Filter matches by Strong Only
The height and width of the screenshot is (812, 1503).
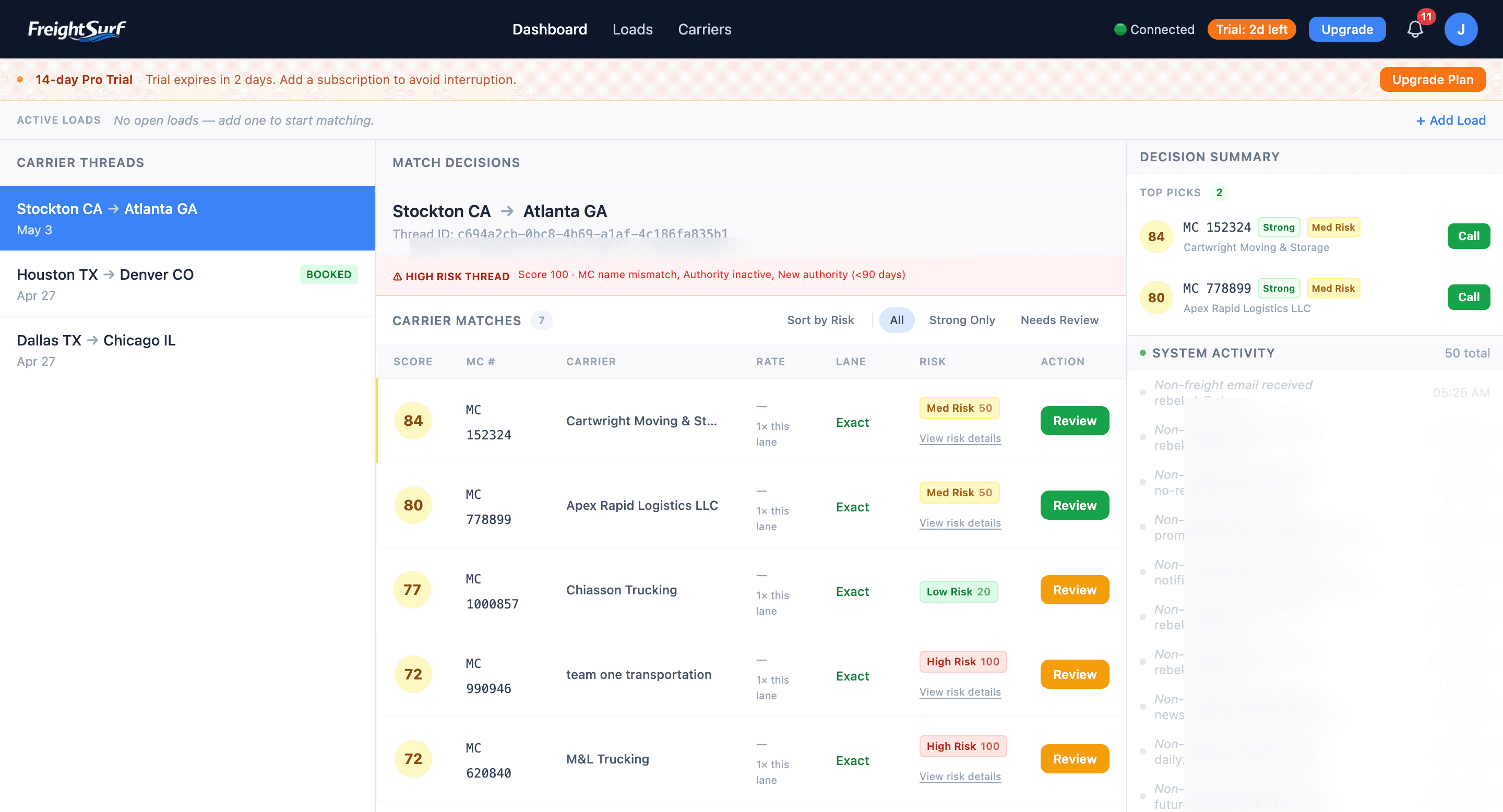coord(961,320)
